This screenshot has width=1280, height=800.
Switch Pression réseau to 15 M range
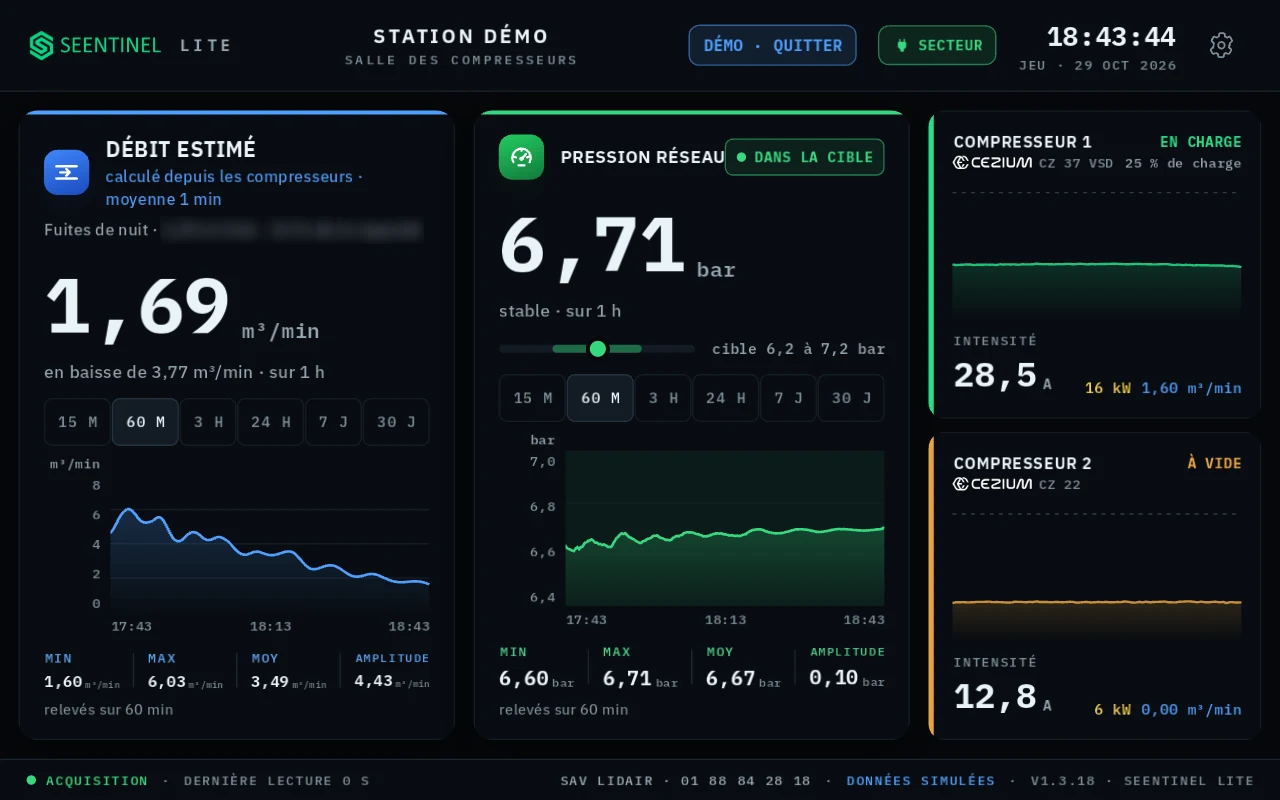tap(533, 398)
